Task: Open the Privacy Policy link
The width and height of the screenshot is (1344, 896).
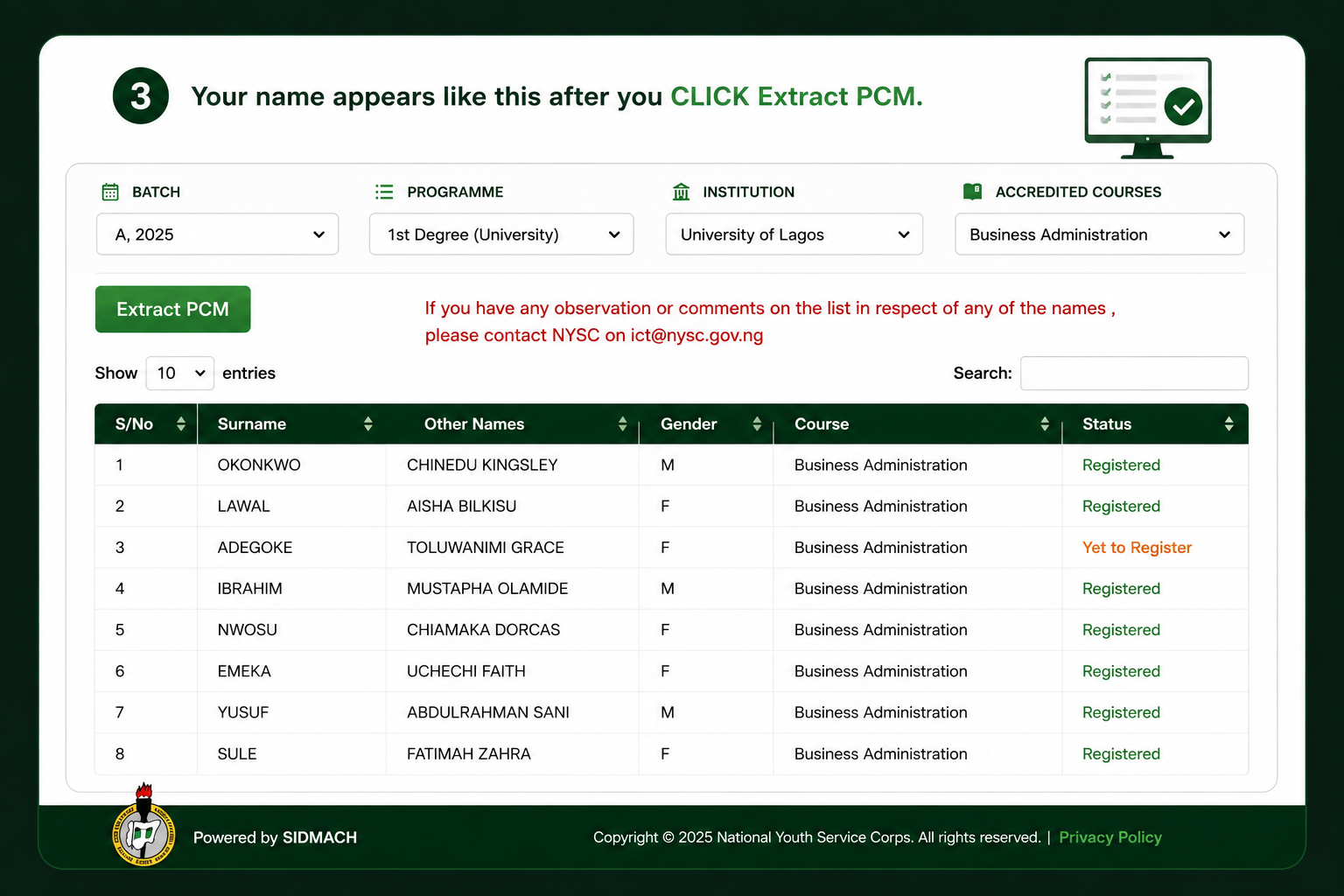Action: click(1110, 837)
